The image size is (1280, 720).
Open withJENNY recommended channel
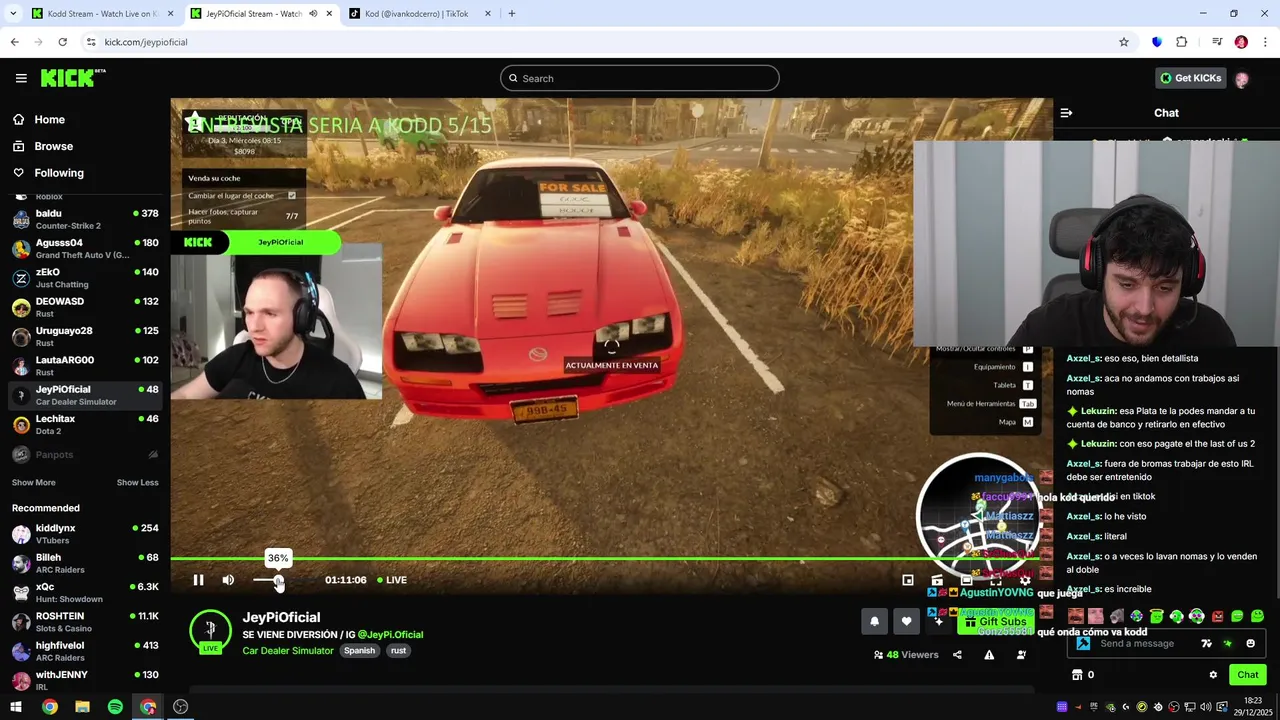85,681
